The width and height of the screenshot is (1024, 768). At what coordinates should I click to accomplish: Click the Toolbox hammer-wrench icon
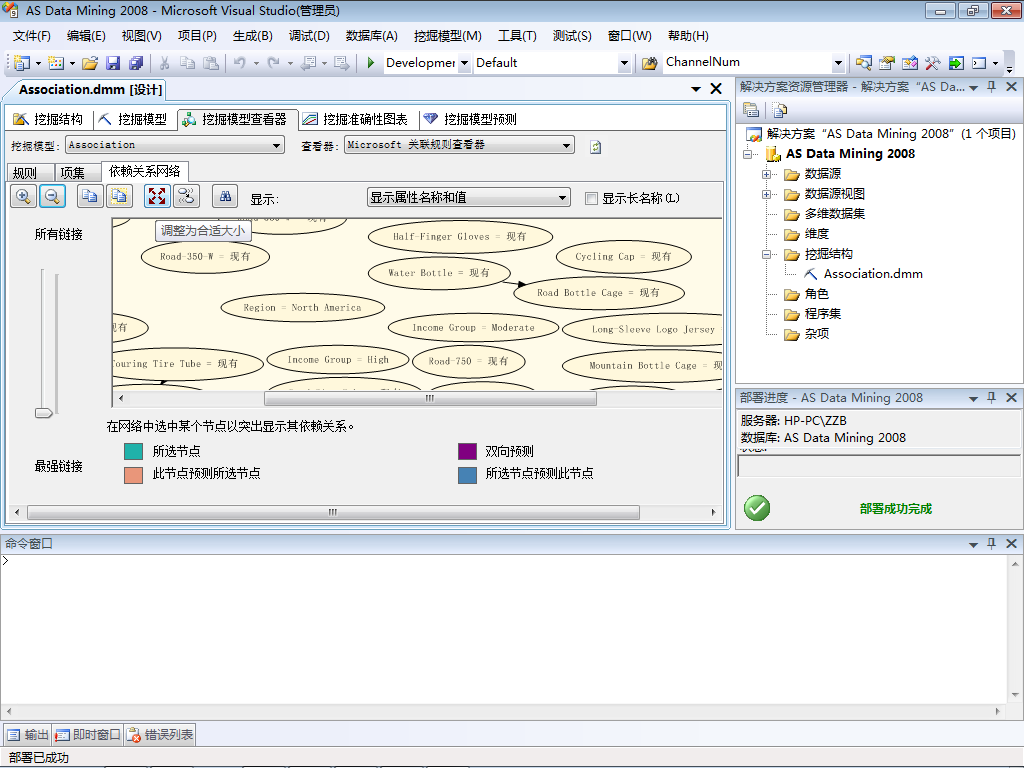click(932, 63)
